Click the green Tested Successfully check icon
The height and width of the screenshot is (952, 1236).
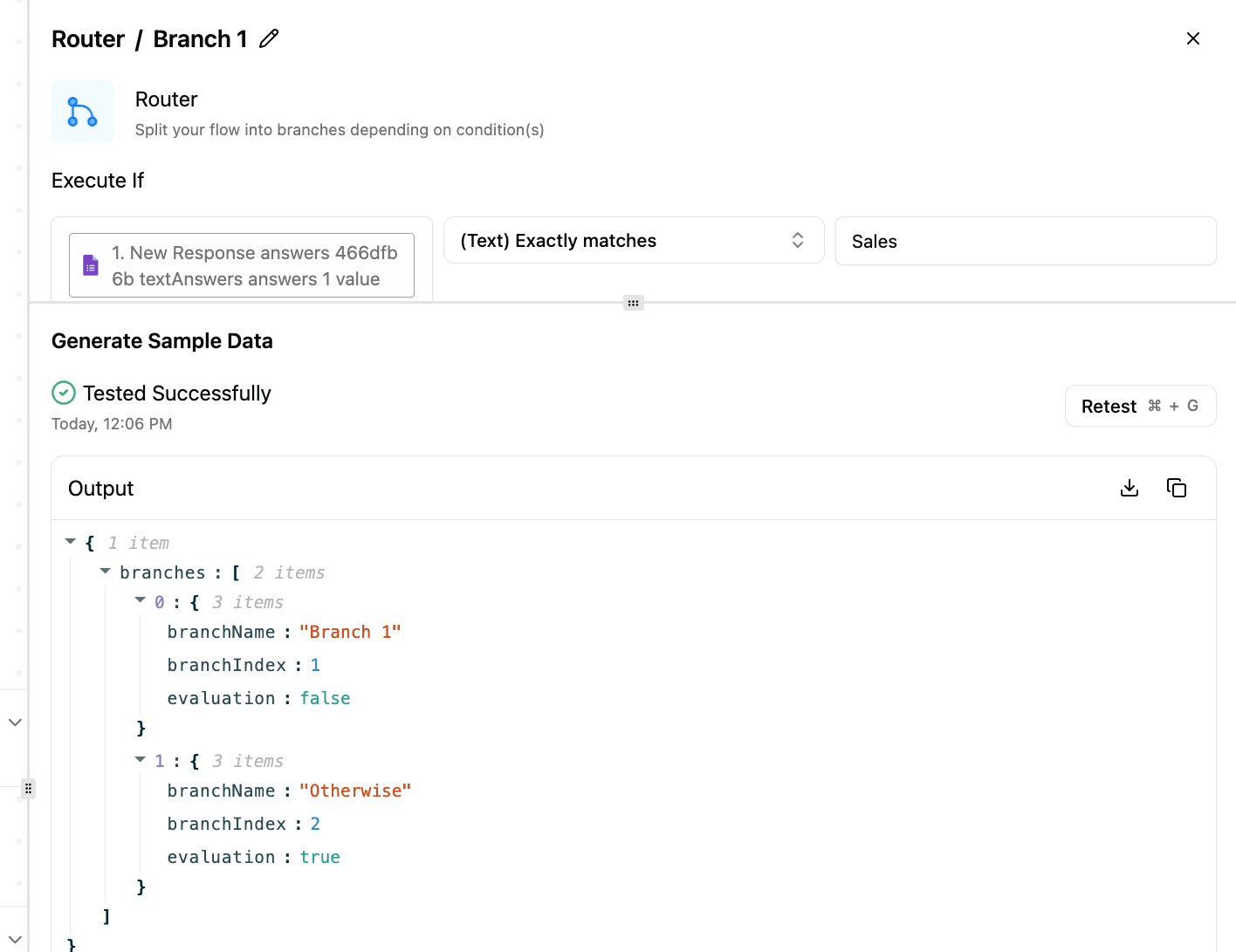[x=64, y=394]
